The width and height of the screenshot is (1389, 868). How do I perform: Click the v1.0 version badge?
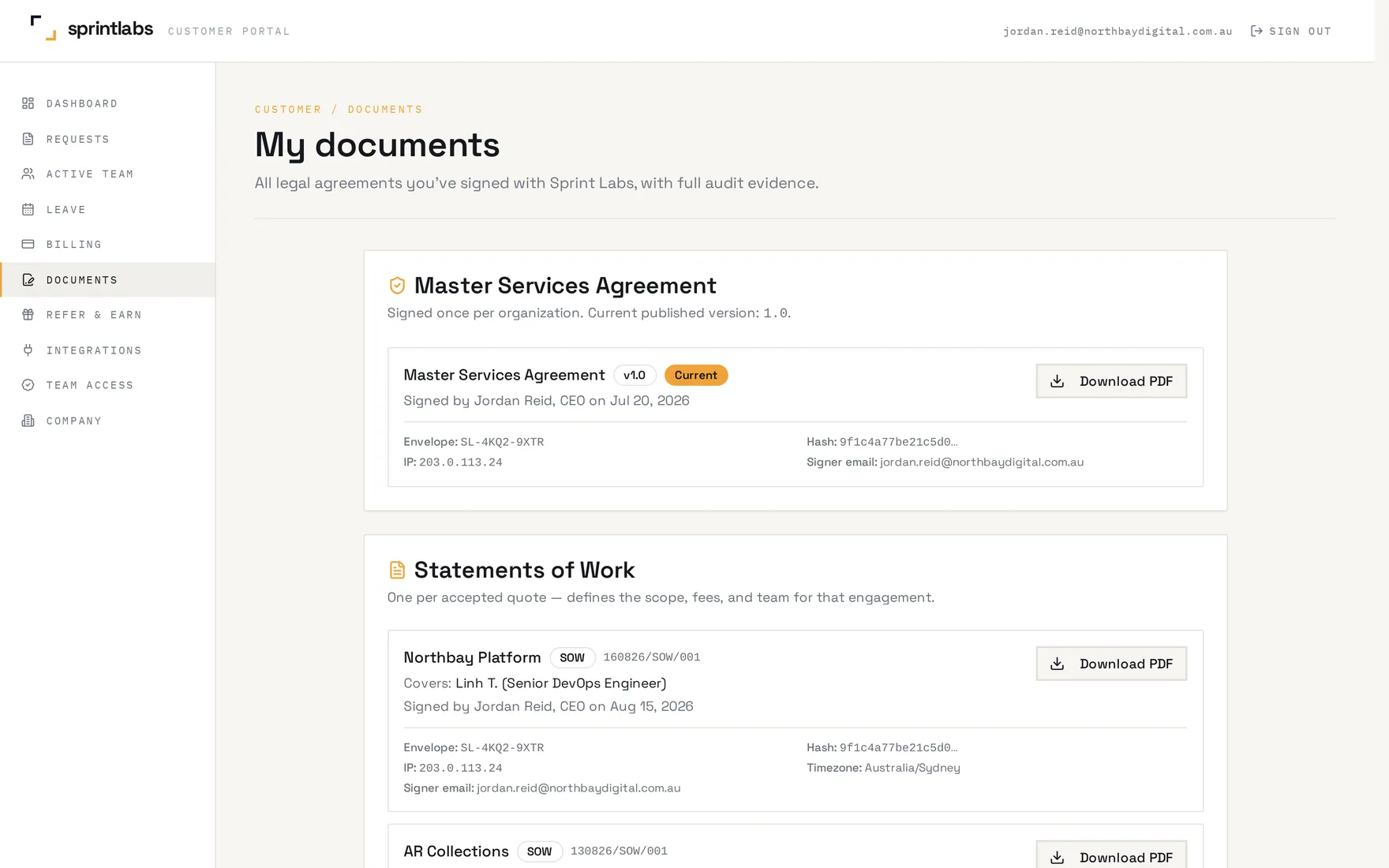click(x=635, y=375)
